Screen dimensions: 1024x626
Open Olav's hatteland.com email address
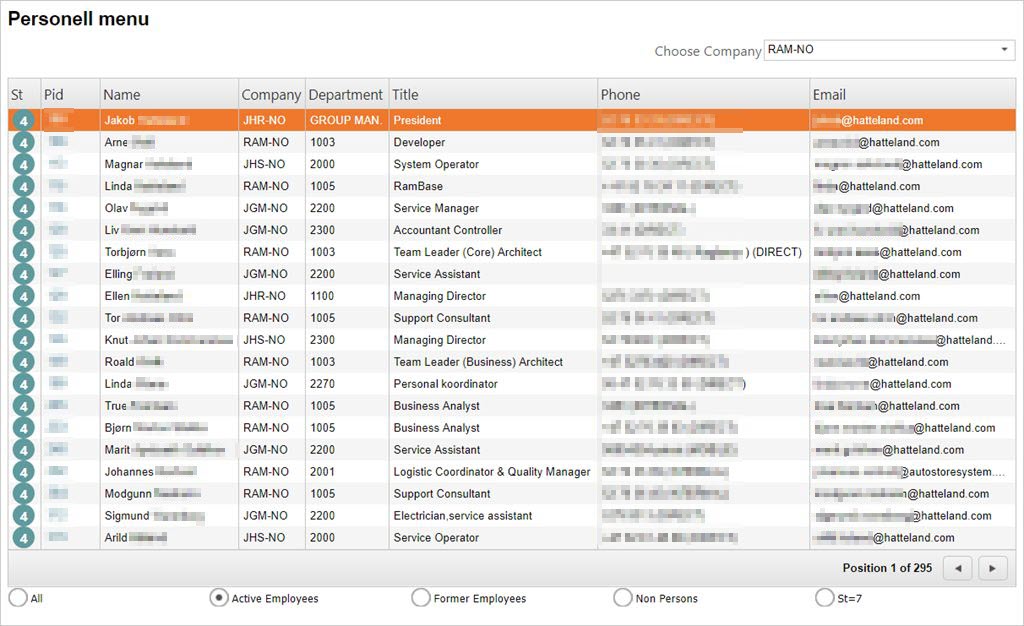click(x=883, y=209)
